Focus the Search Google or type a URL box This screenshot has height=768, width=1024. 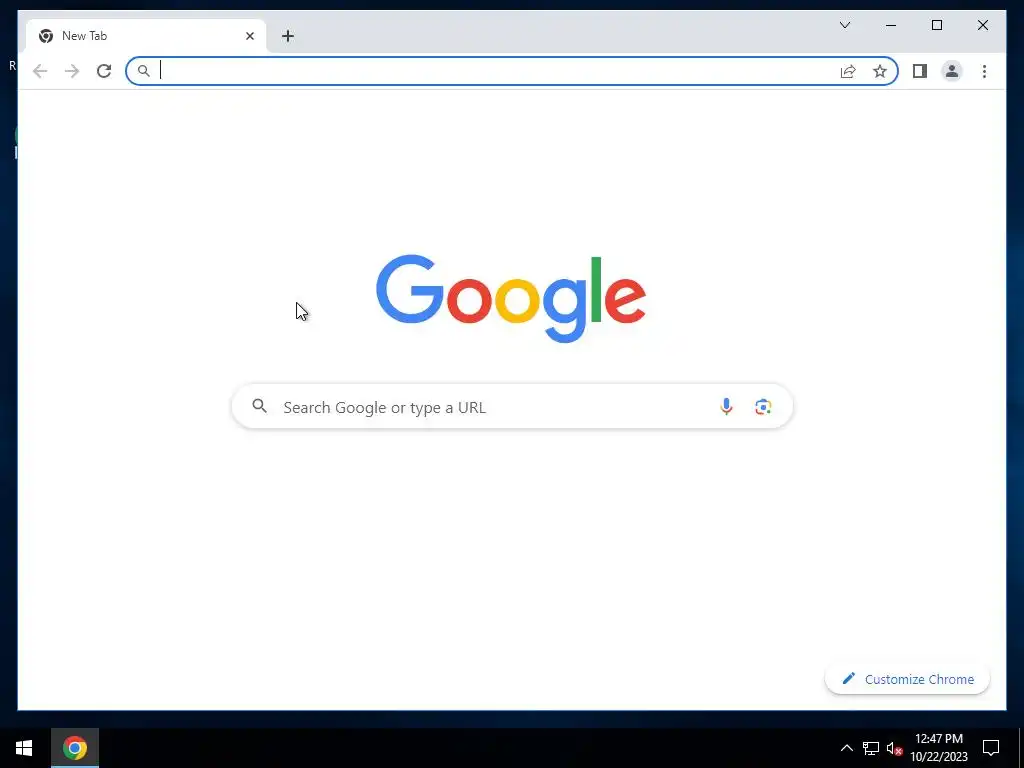tap(512, 407)
